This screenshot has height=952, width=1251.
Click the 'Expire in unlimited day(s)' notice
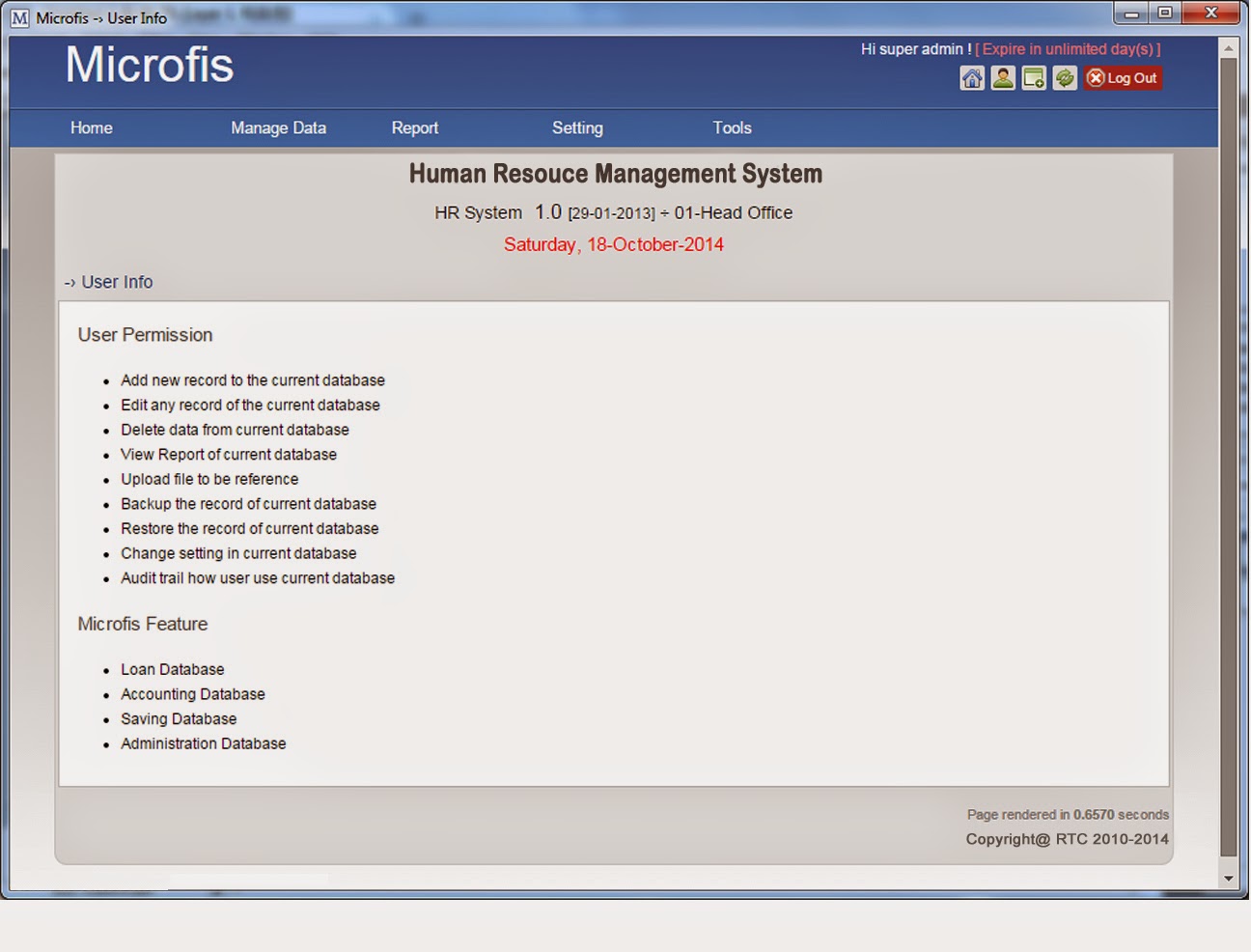coord(1069,49)
